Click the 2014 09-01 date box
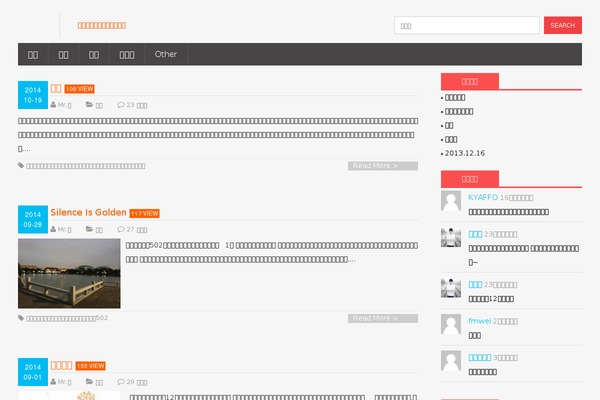This screenshot has height=400, width=600. click(x=33, y=372)
